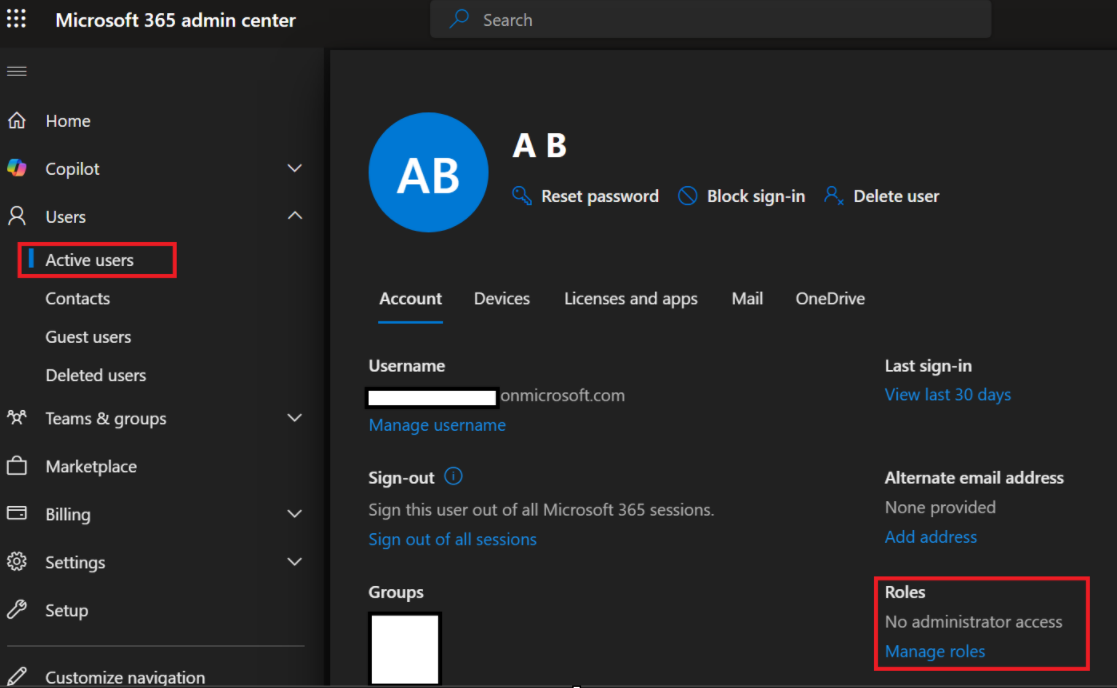Viewport: 1117px width, 688px height.
Task: Click Manage roles link
Action: 935,651
